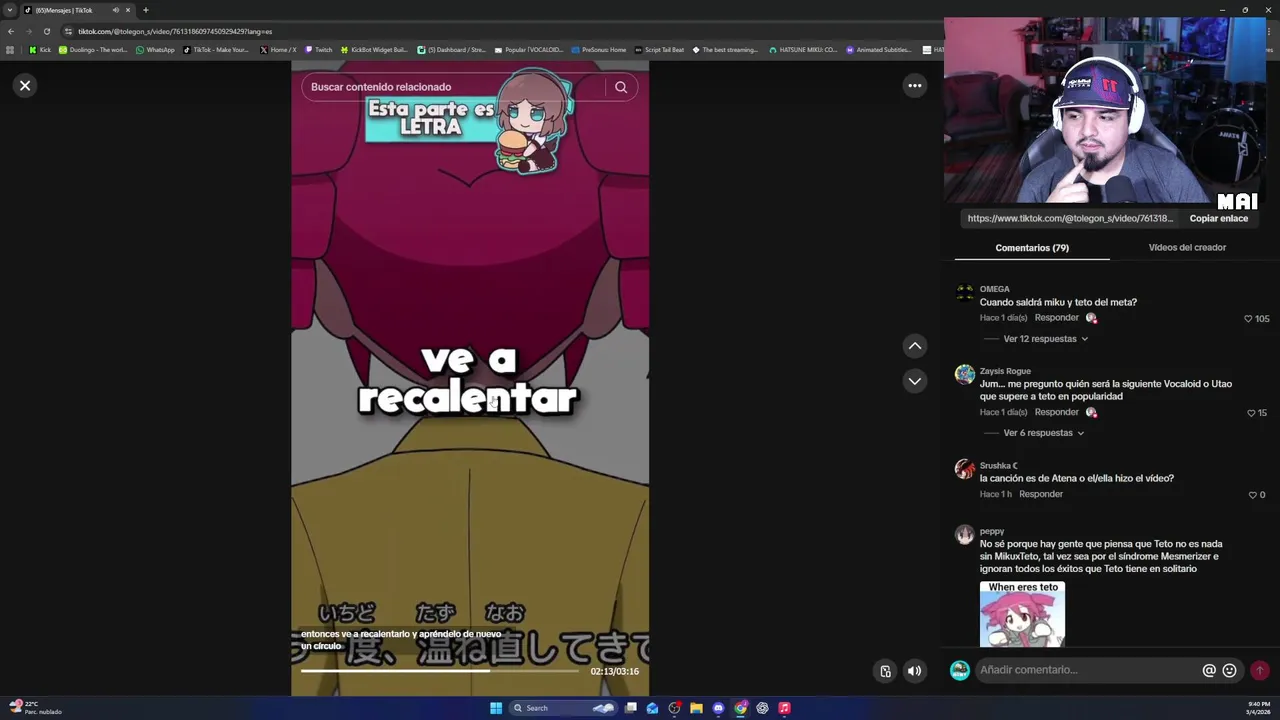Open weather widget showing 22°C
Viewport: 1280px width, 720px height.
[x=35, y=708]
